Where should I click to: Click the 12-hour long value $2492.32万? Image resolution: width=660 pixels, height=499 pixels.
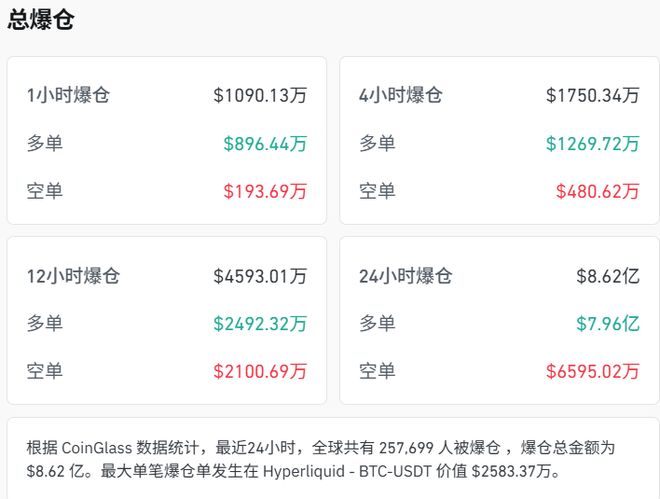coord(260,324)
